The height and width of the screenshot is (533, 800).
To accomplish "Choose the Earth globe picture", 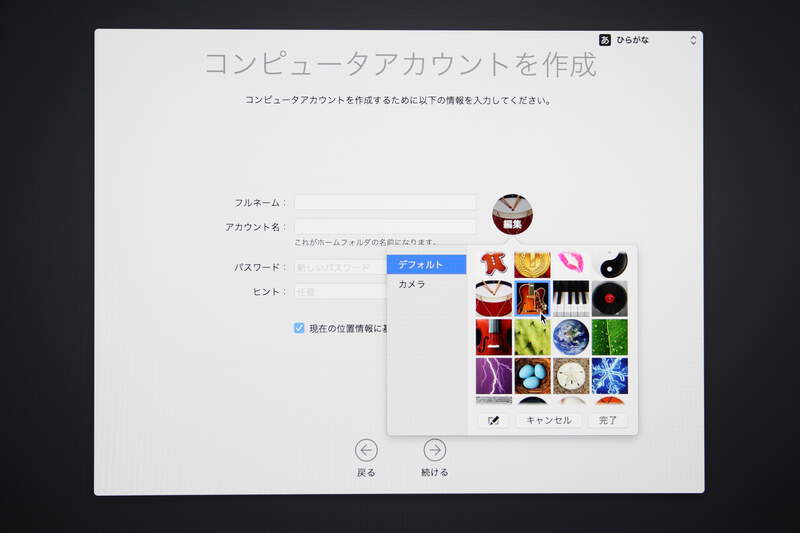I will pyautogui.click(x=570, y=337).
